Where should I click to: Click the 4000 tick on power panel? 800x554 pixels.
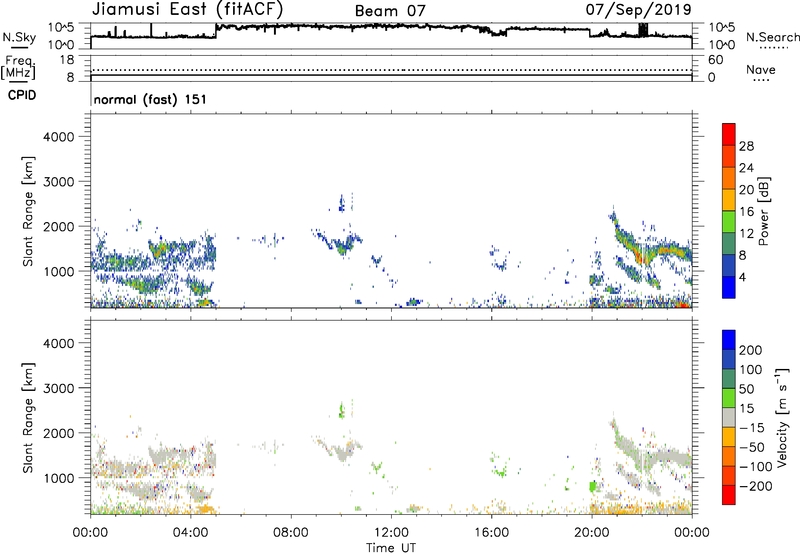point(59,137)
